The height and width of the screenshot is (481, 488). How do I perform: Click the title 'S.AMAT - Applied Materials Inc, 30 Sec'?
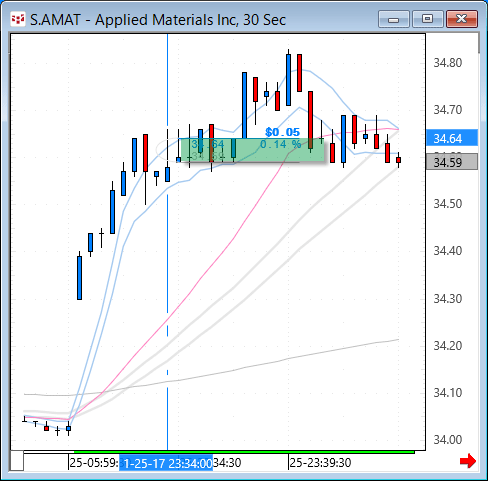(x=158, y=20)
